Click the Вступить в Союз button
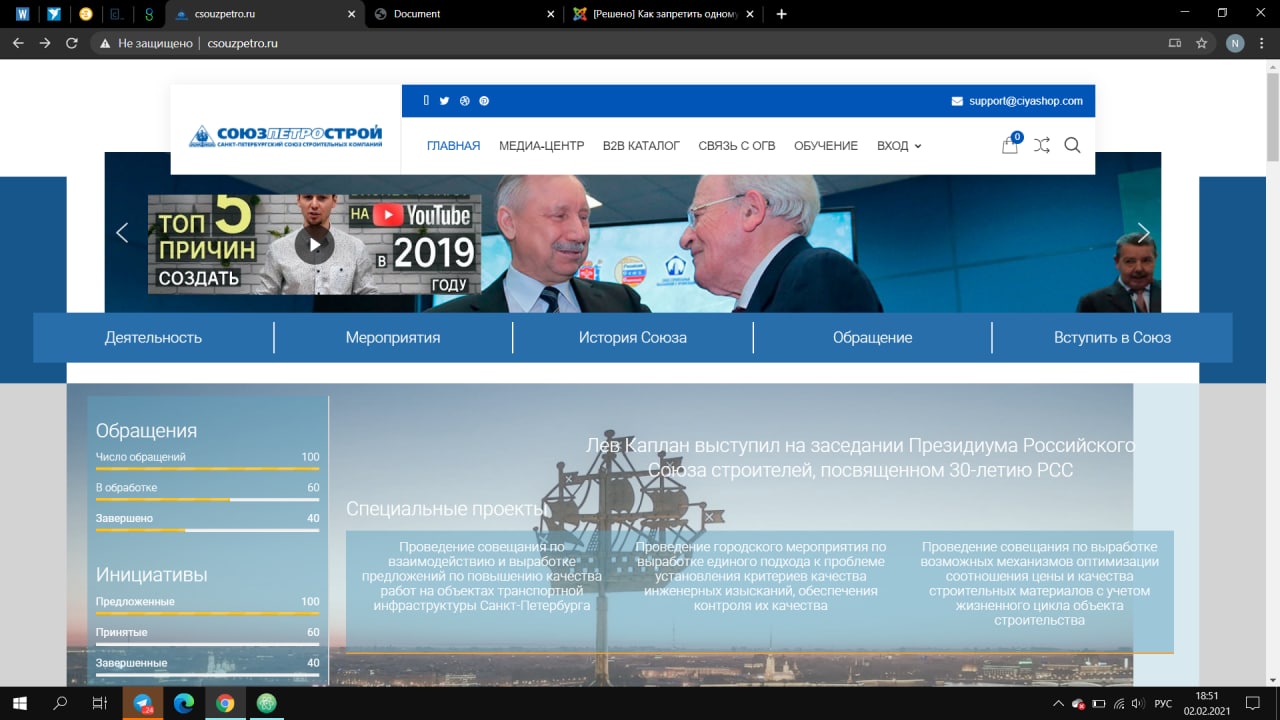1280x720 pixels. [1112, 338]
